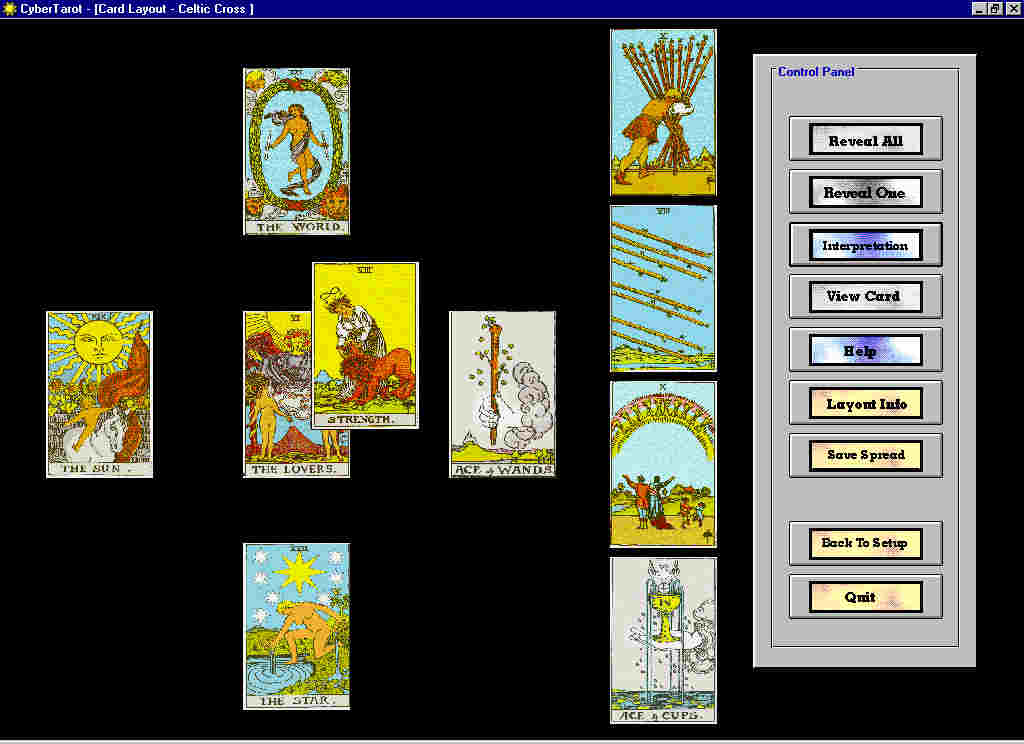This screenshot has height=744, width=1024.
Task: Pick the Strength card
Action: pyautogui.click(x=365, y=345)
